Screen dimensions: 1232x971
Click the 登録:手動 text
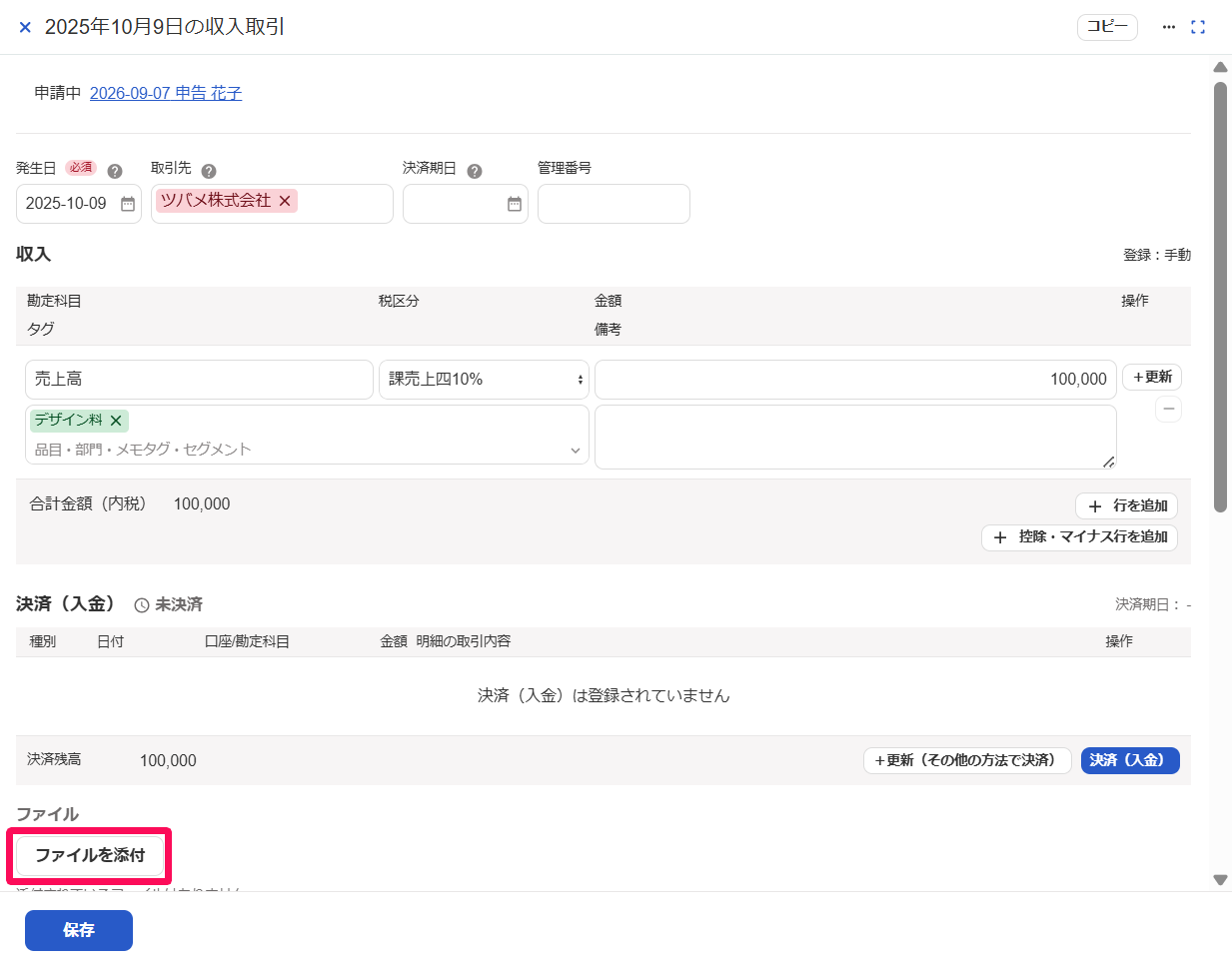coord(1157,255)
